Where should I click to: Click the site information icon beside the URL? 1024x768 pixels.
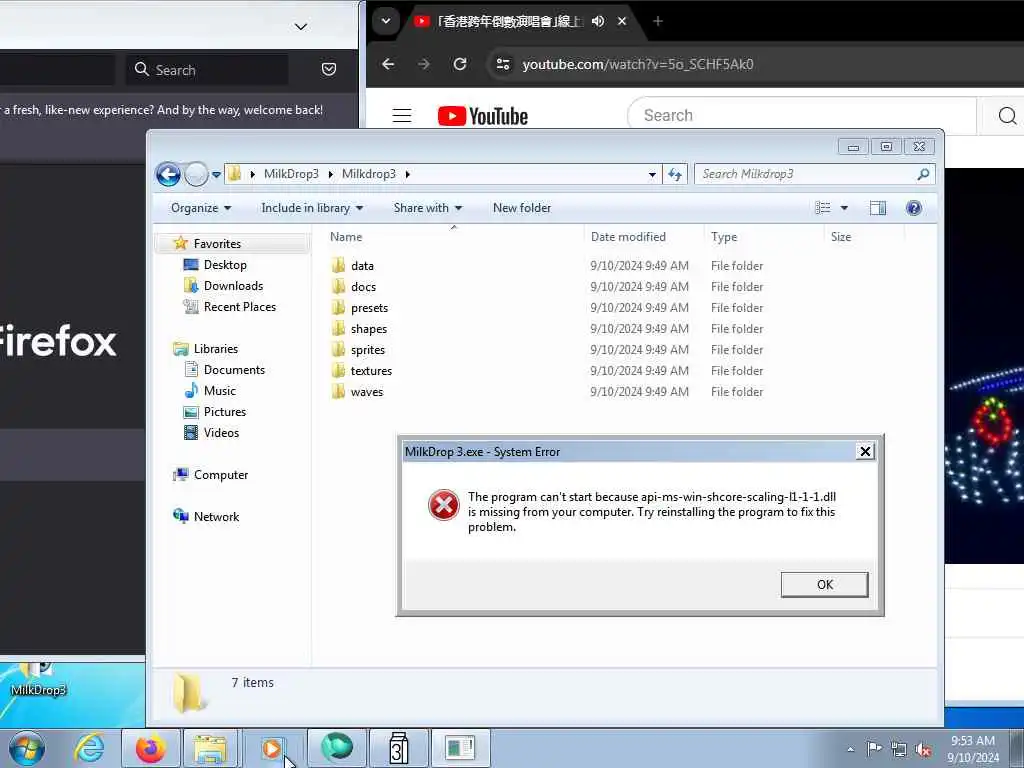tap(503, 64)
